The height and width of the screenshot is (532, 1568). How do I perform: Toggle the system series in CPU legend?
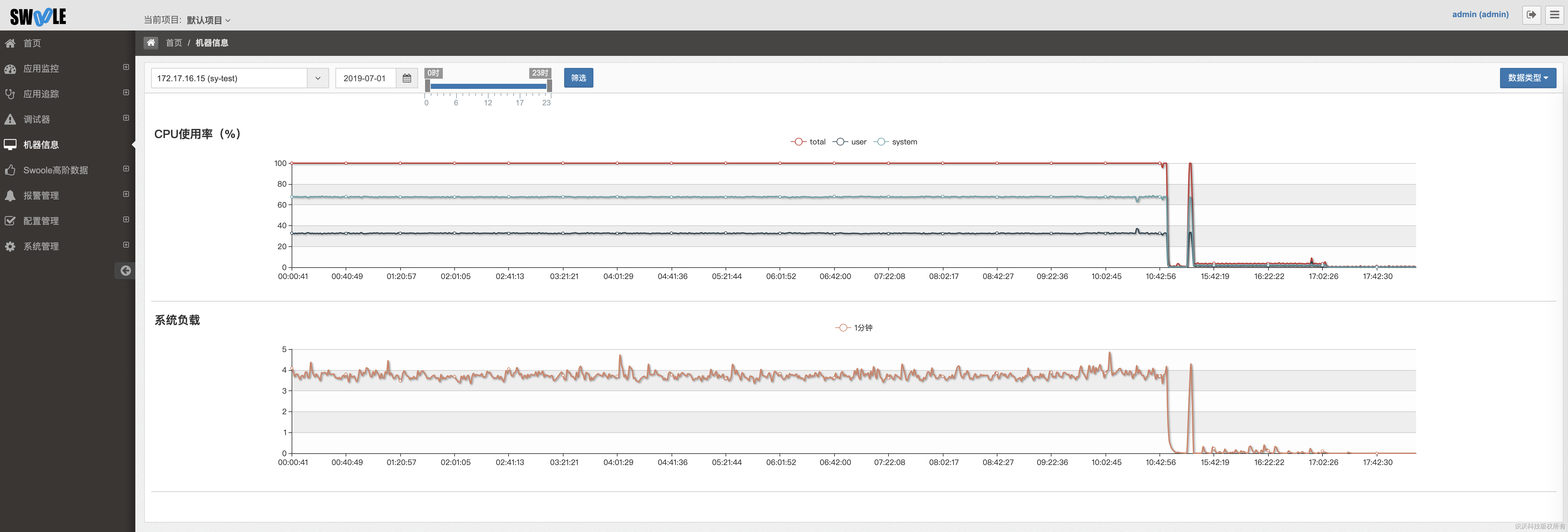(895, 142)
